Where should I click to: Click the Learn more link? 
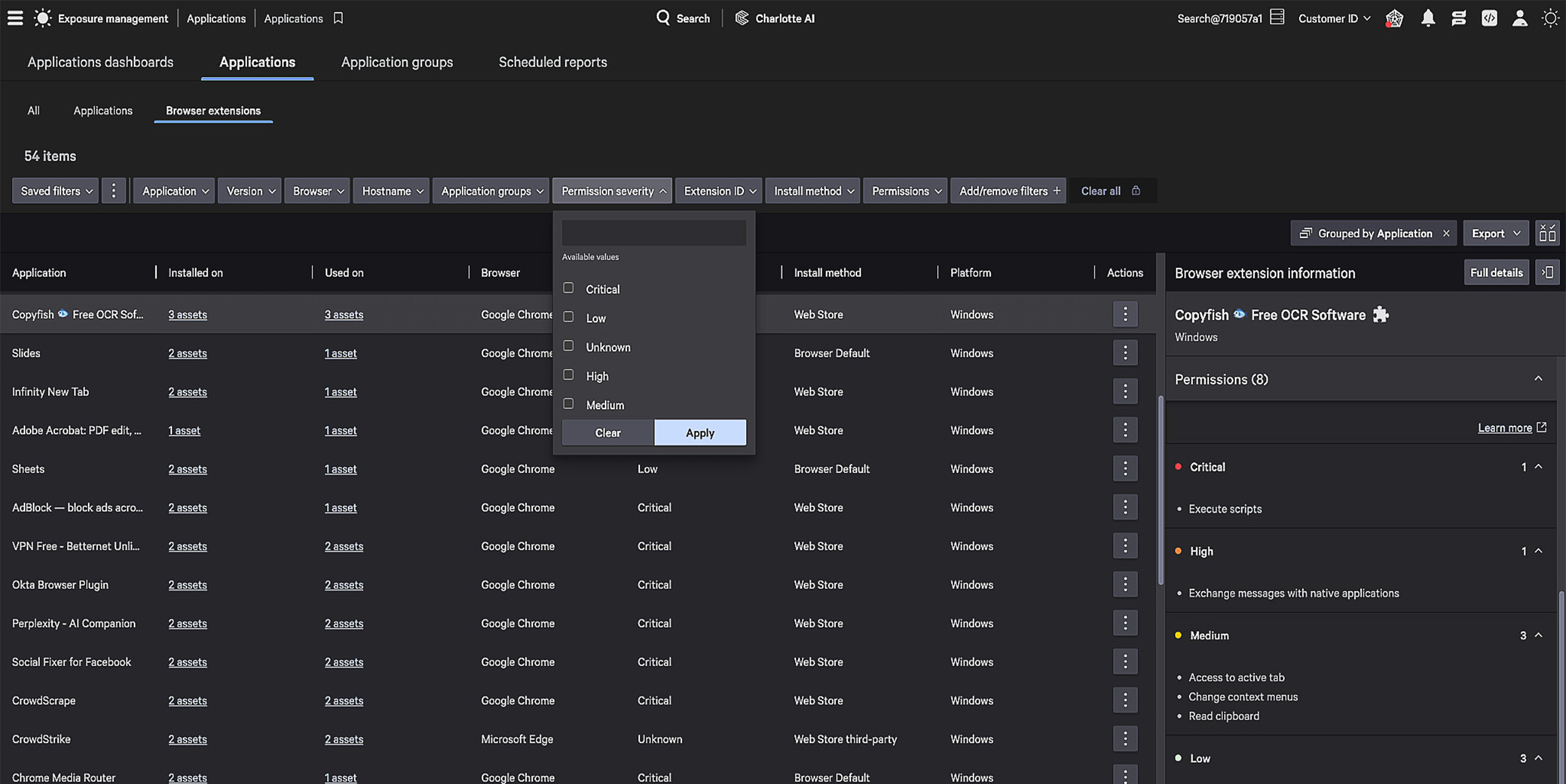(x=1505, y=427)
